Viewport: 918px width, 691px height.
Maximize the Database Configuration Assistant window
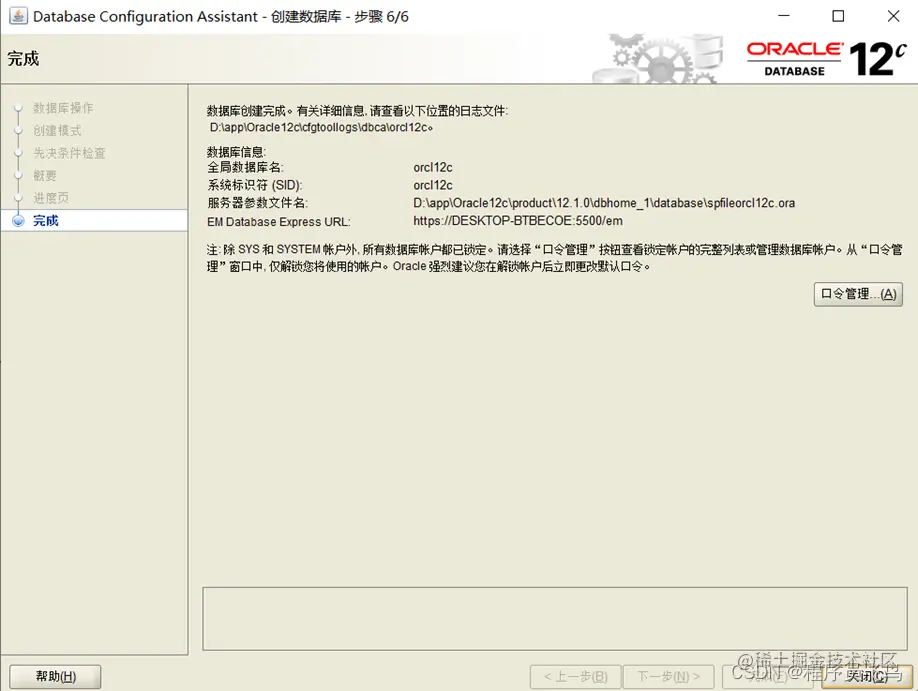click(x=838, y=16)
